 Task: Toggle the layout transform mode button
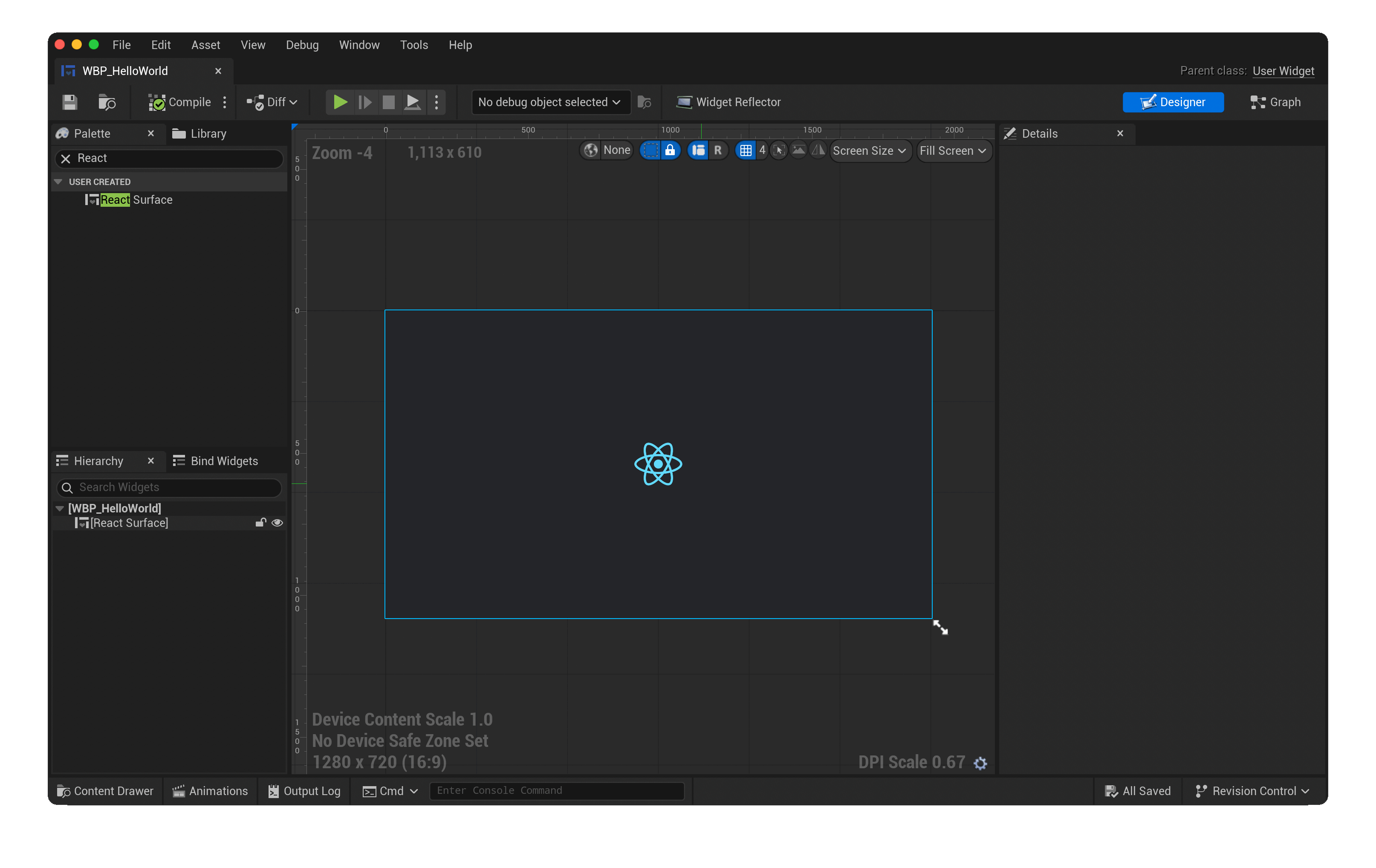[698, 150]
